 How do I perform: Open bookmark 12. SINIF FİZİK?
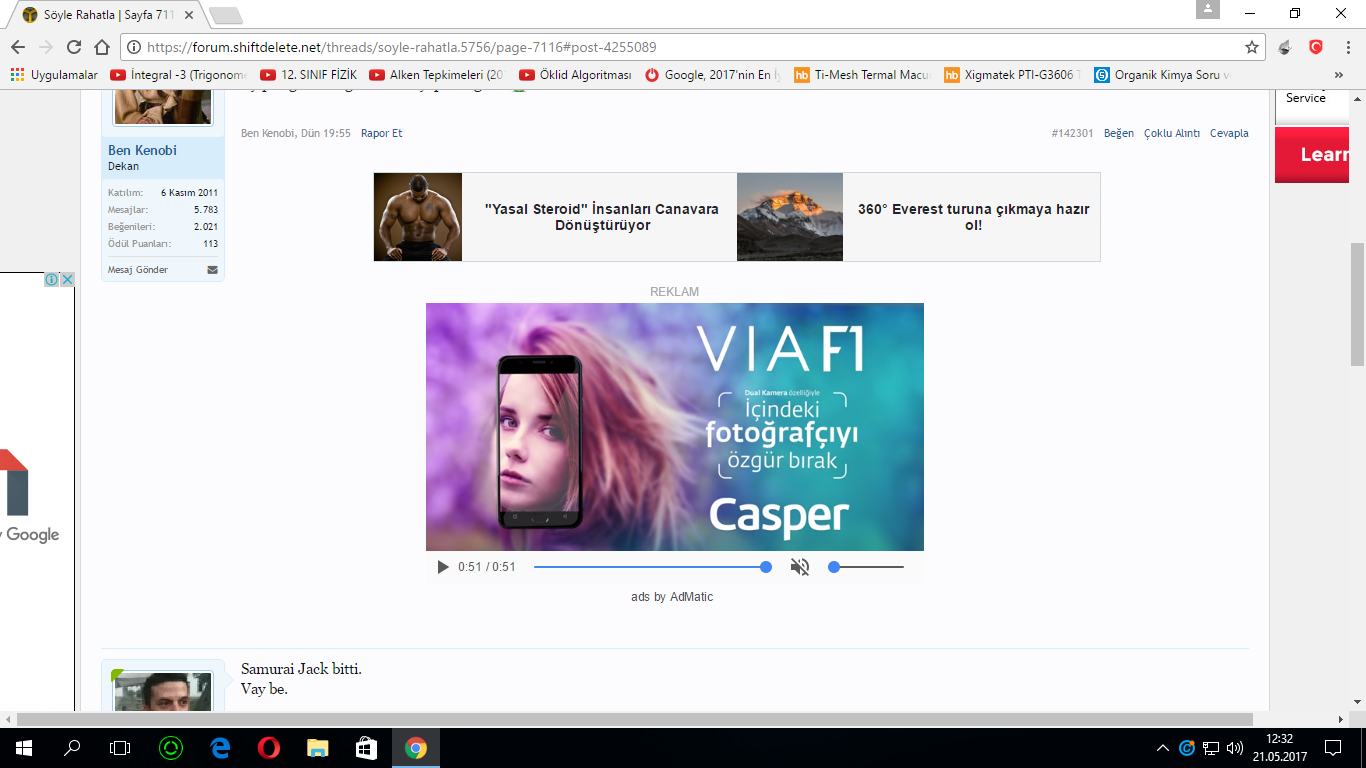click(x=309, y=75)
